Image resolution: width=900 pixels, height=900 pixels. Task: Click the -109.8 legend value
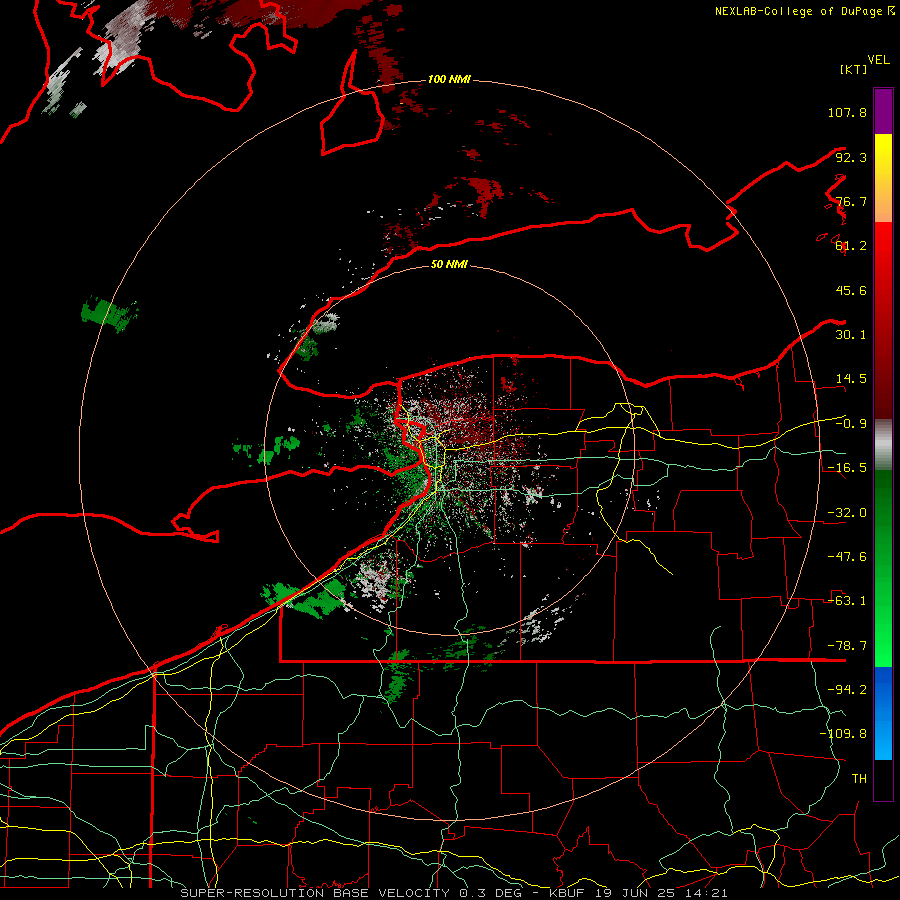(843, 734)
